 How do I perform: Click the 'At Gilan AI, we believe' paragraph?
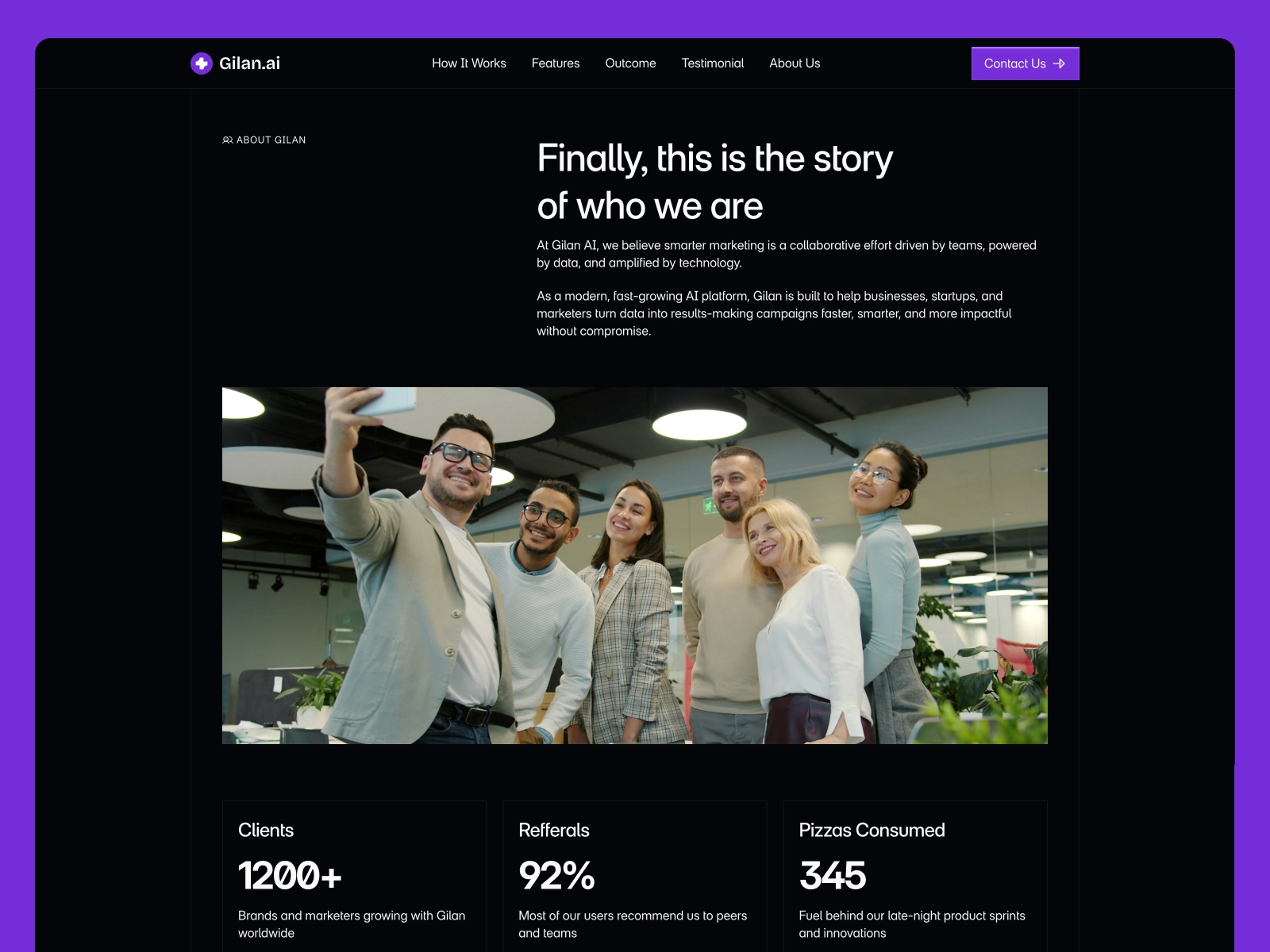pos(787,254)
